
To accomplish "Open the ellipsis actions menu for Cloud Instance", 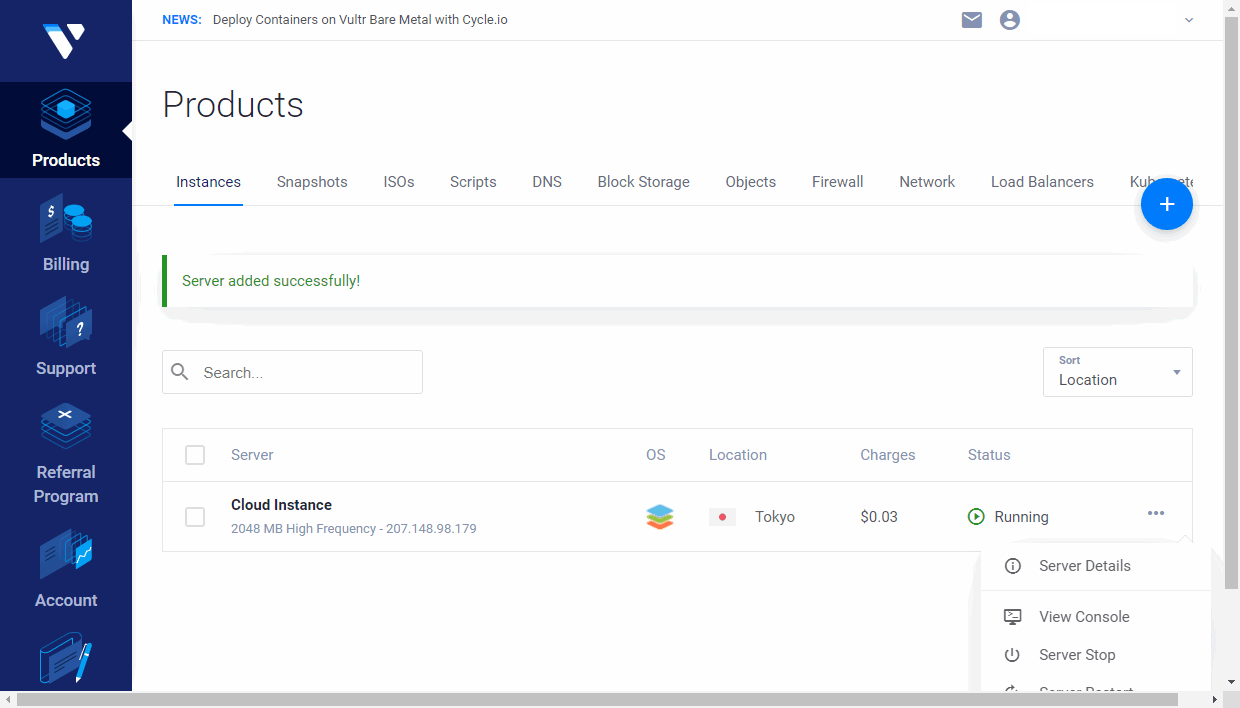I will (1156, 513).
